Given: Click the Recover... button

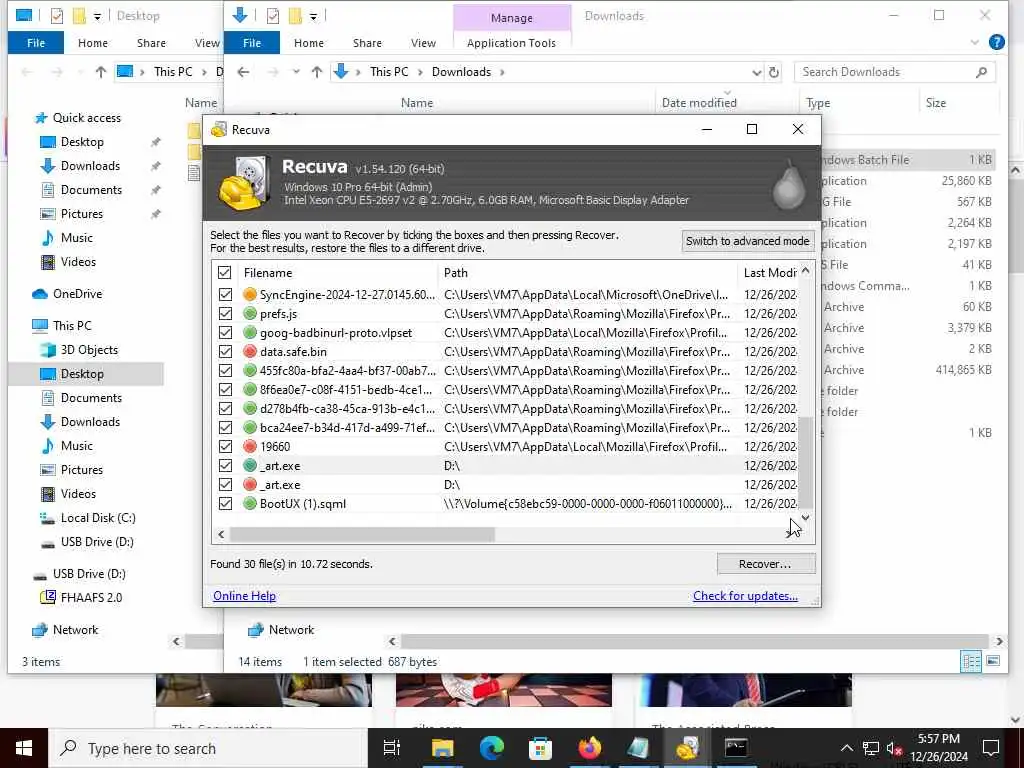Looking at the screenshot, I should point(765,564).
